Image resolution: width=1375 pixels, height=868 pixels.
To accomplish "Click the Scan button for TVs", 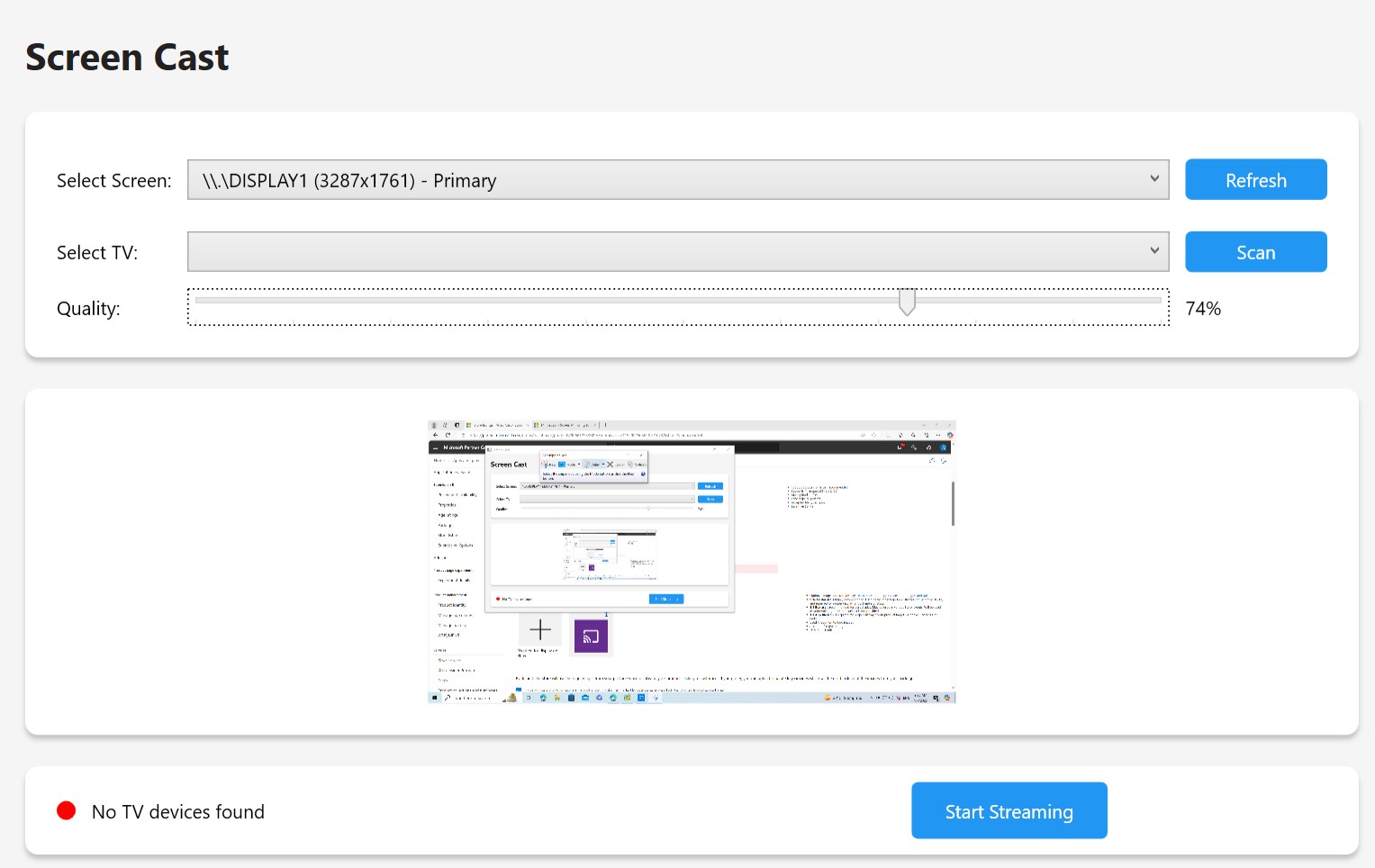I will tap(1255, 252).
